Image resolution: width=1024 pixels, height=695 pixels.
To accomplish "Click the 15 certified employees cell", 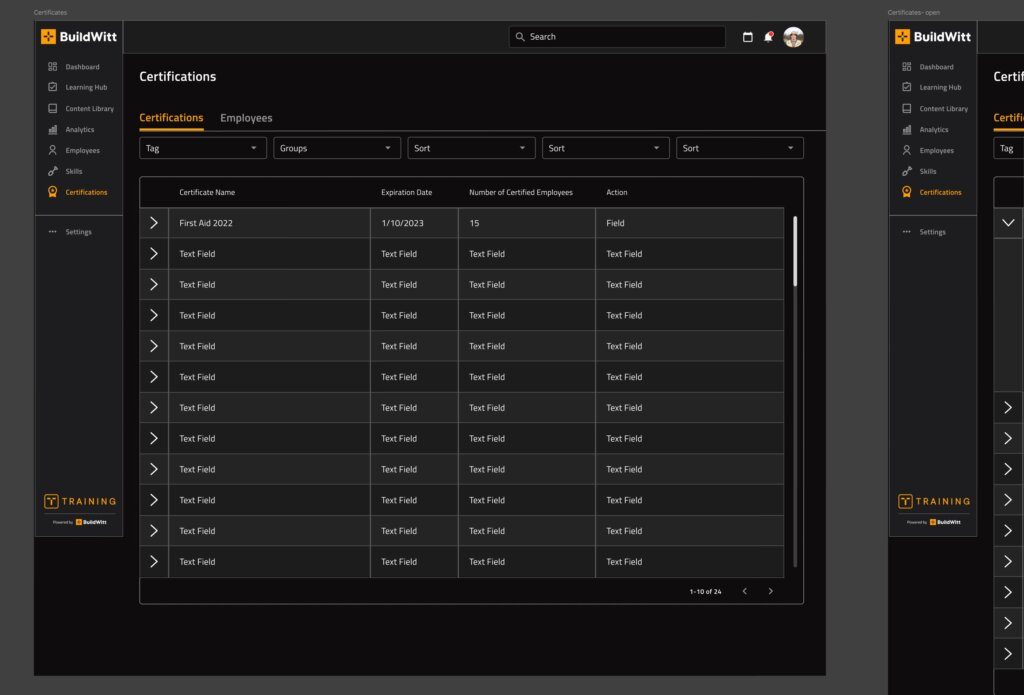I will (x=526, y=223).
